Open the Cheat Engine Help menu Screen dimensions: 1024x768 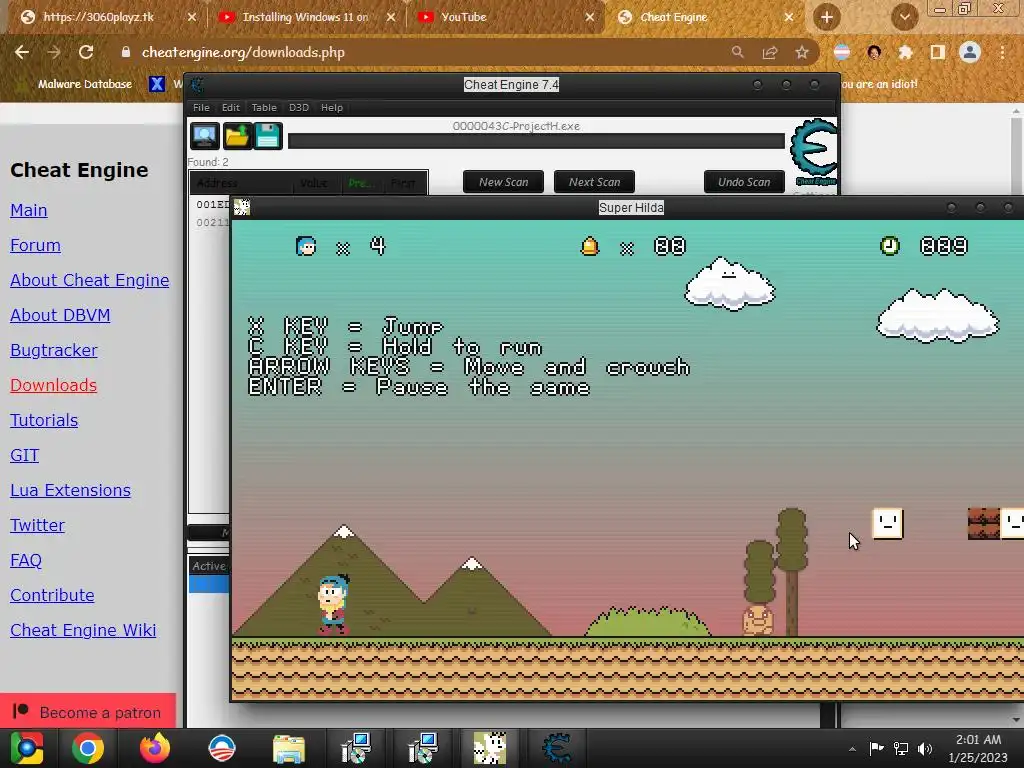pos(332,108)
